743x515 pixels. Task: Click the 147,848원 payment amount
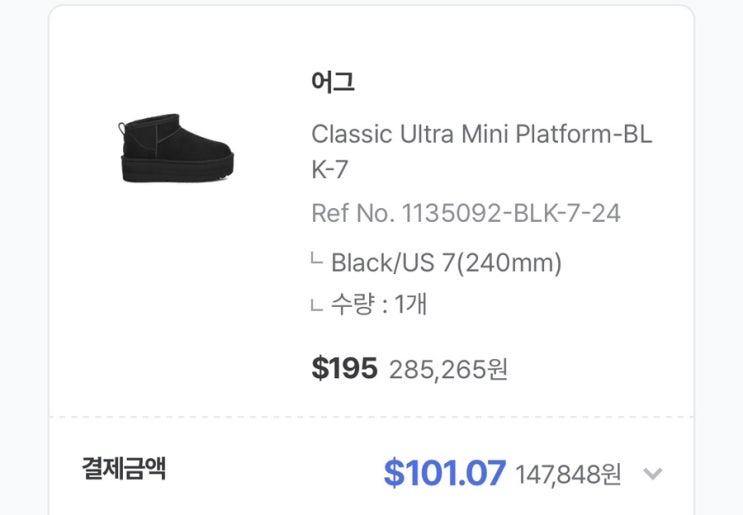(569, 474)
